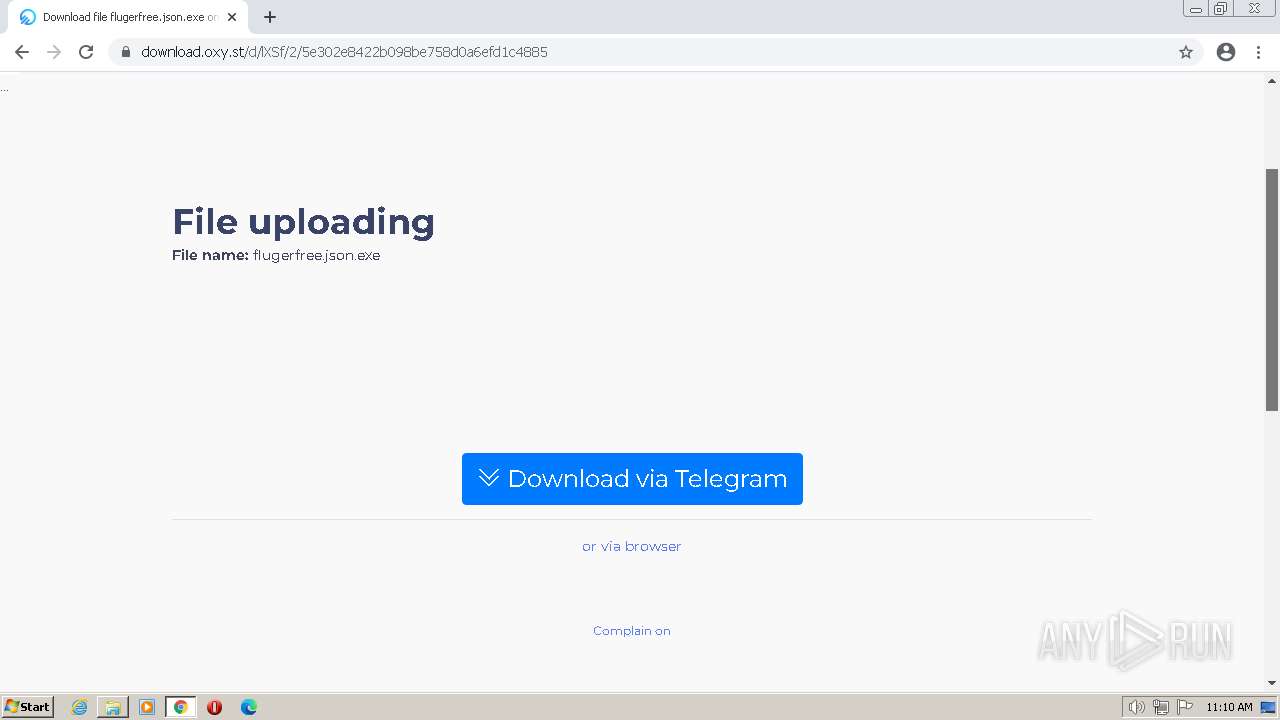
Task: Launch Internet Explorer from the taskbar
Action: 79,707
